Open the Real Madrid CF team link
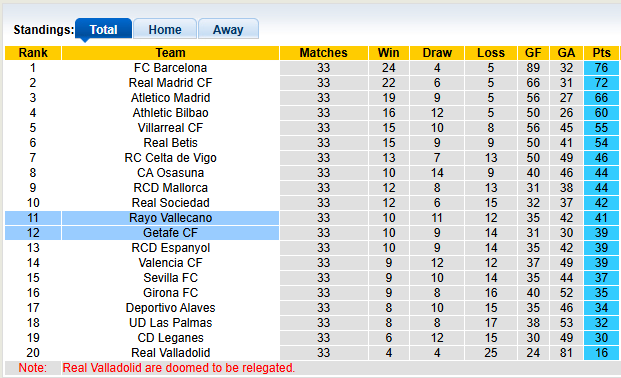The image size is (621, 378). (170, 83)
